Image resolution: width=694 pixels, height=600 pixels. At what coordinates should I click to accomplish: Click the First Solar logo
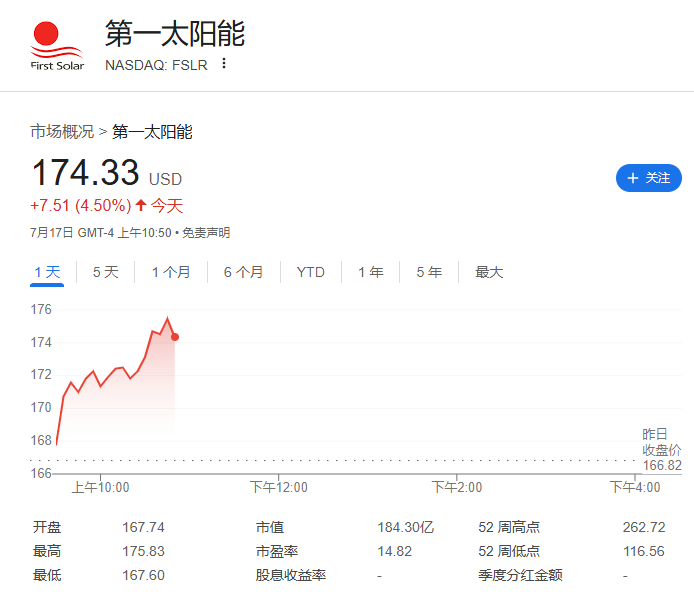tap(57, 46)
